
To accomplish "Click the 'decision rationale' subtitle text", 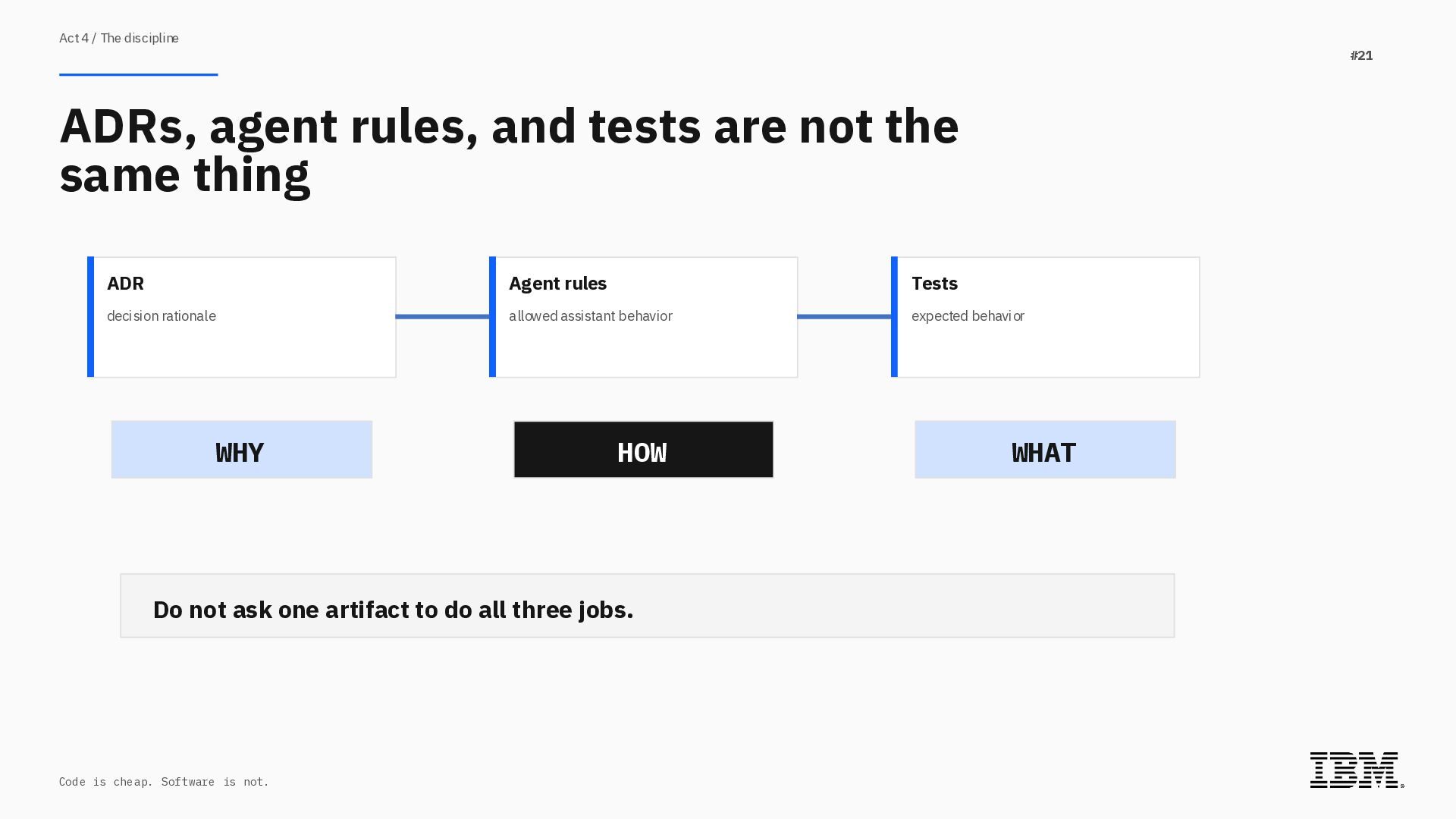I will point(162,316).
